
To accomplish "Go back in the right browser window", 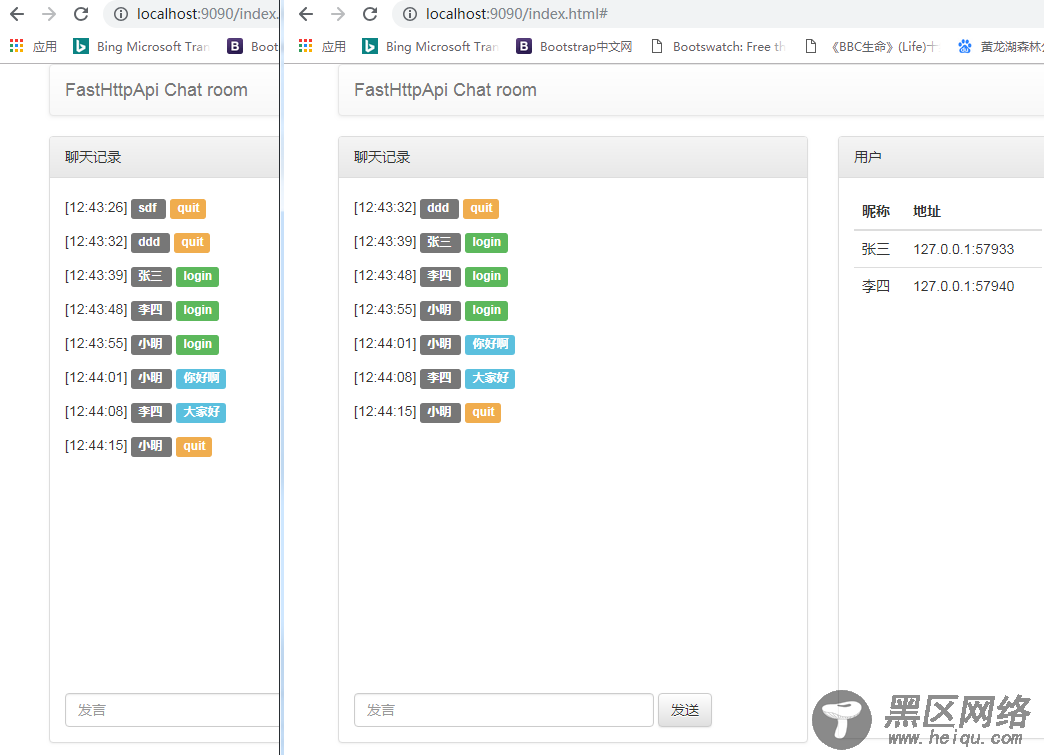I will [x=306, y=13].
